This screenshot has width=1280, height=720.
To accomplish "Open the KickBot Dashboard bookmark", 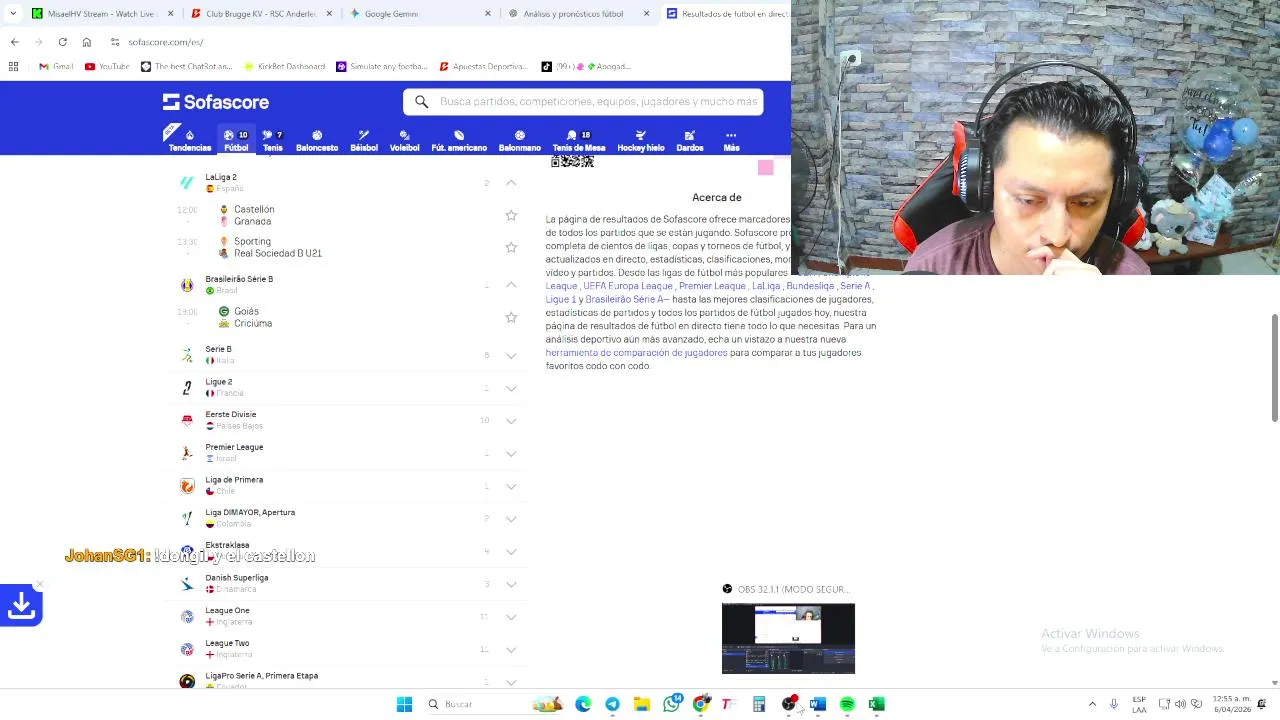I will pos(285,67).
